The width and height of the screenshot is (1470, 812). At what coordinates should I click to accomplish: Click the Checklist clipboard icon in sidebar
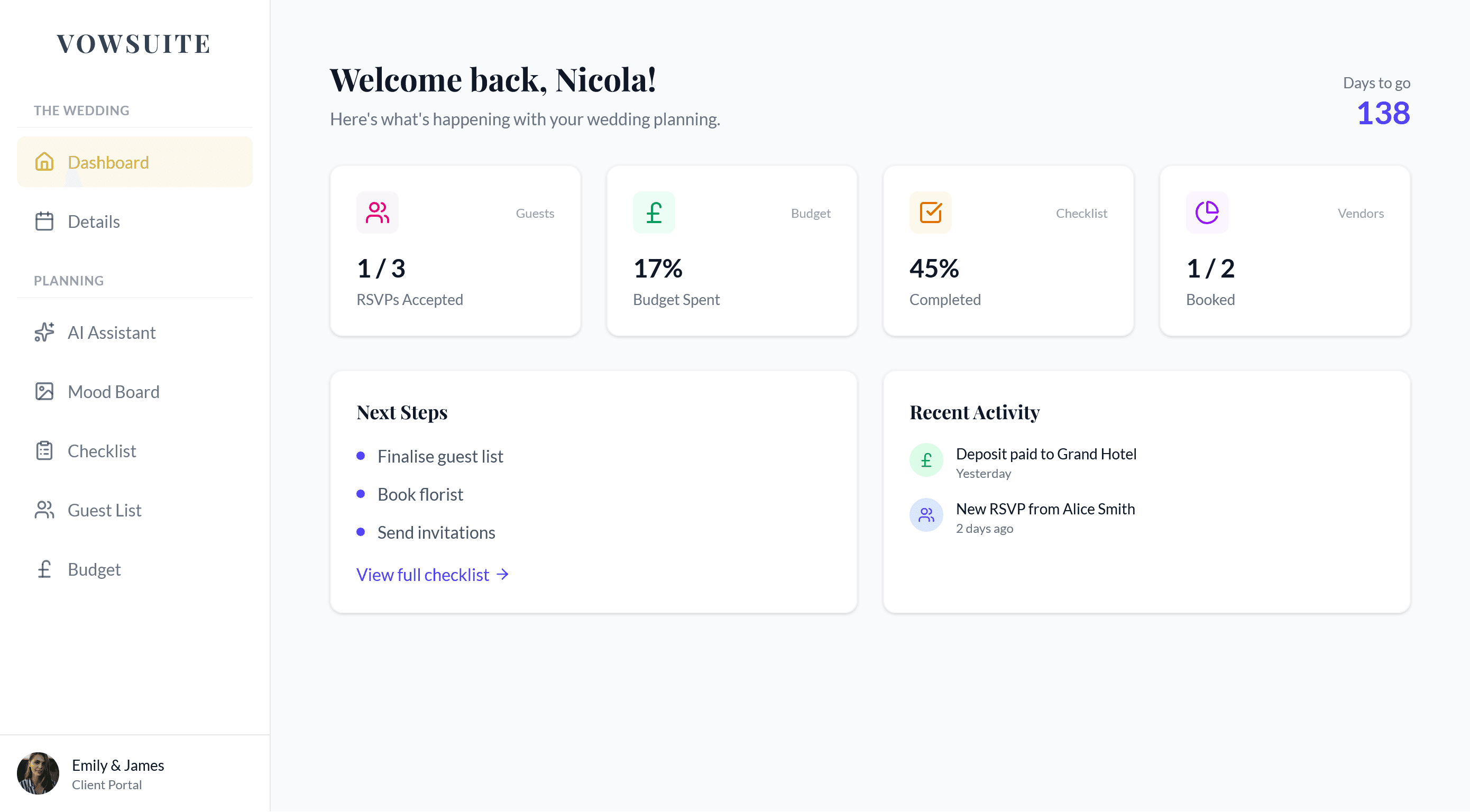[44, 451]
